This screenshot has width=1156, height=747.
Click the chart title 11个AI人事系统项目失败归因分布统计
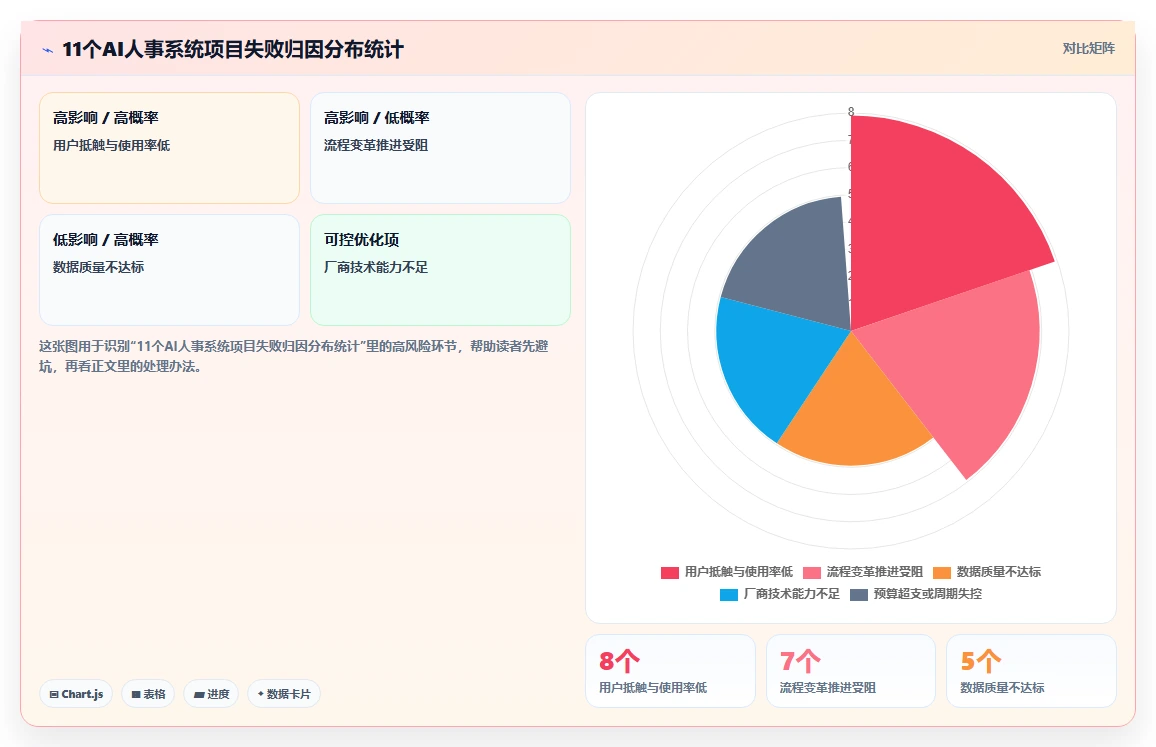233,49
